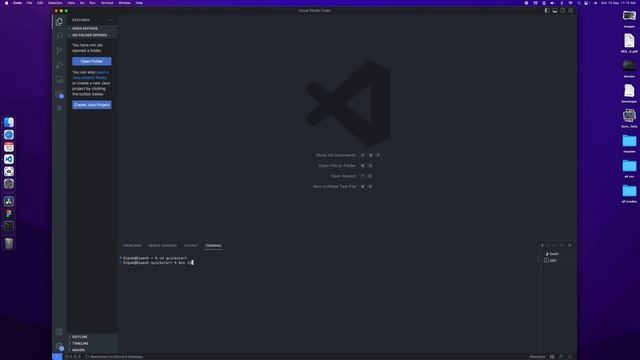Open the Explorer view in activity bar
Image resolution: width=640 pixels, height=360 pixels.
coord(59,22)
